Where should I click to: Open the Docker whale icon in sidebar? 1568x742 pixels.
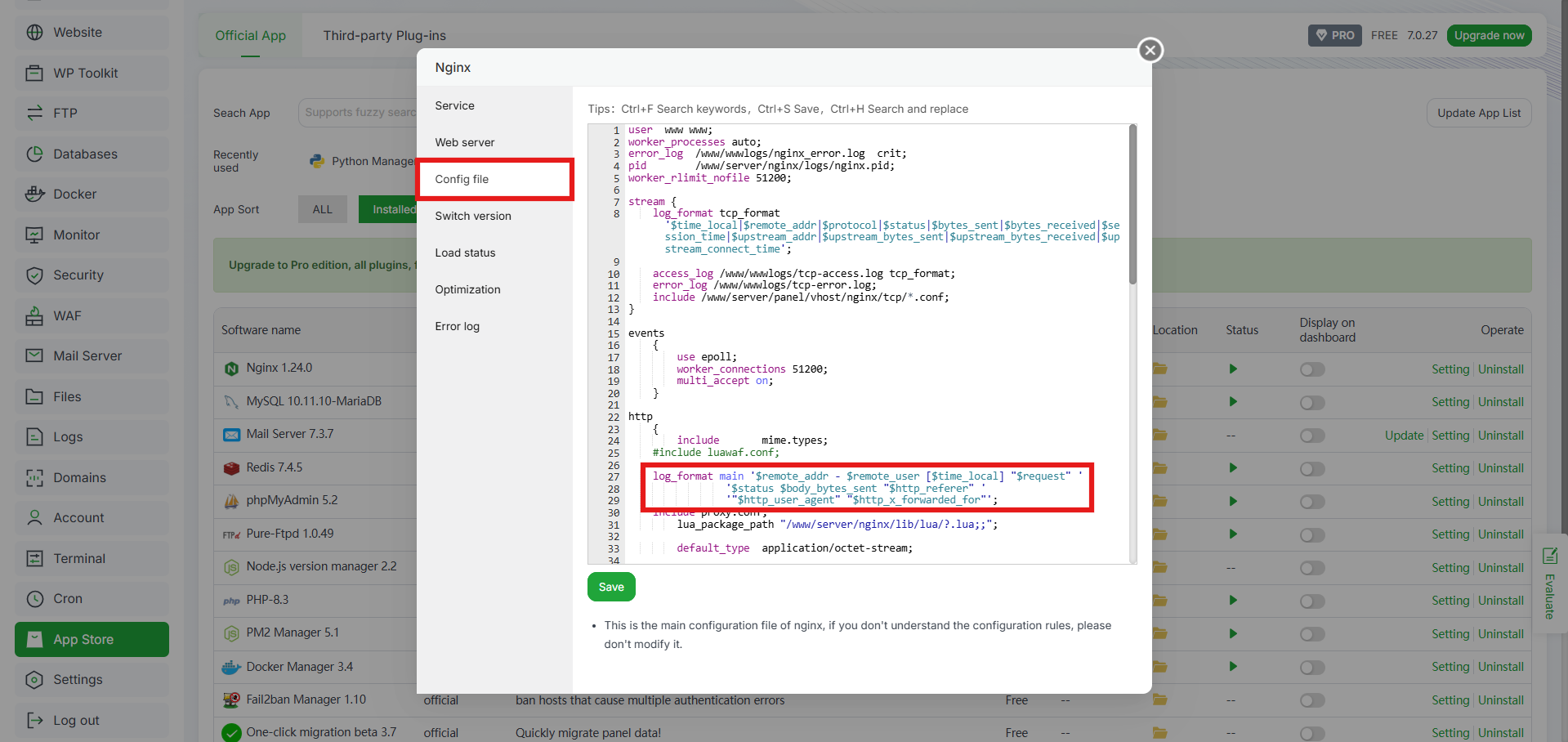[34, 194]
